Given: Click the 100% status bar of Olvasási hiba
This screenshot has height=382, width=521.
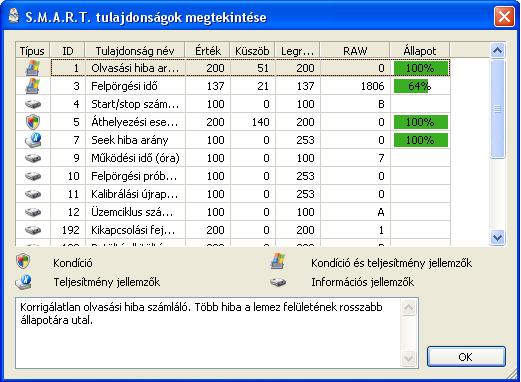Looking at the screenshot, I should [x=421, y=68].
